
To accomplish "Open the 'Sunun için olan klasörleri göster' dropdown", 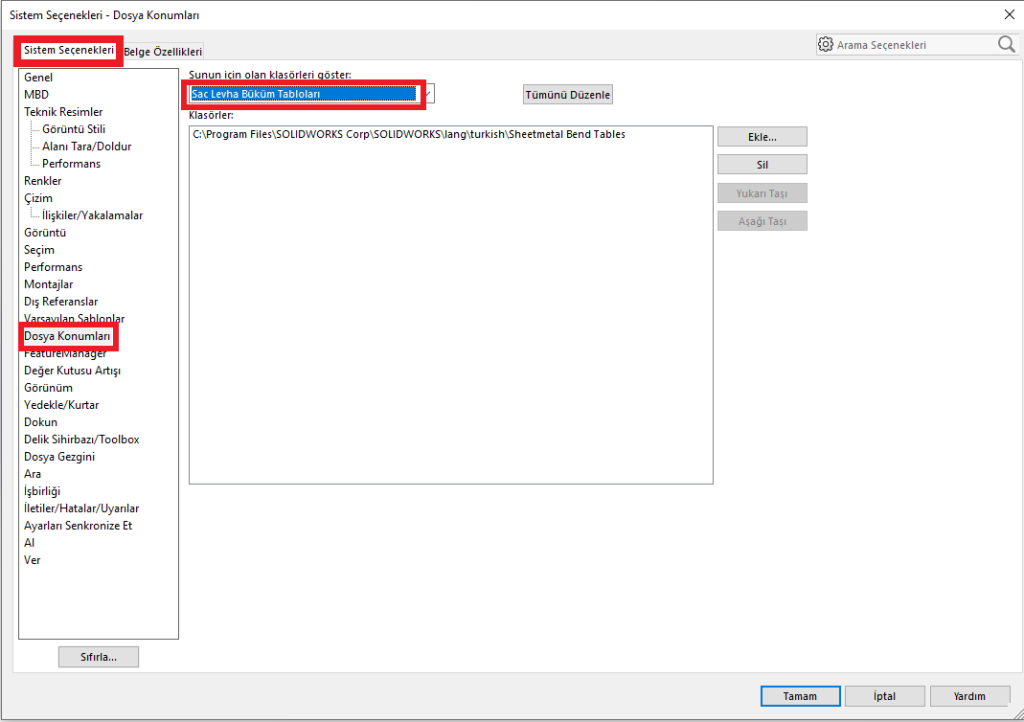I will [428, 94].
